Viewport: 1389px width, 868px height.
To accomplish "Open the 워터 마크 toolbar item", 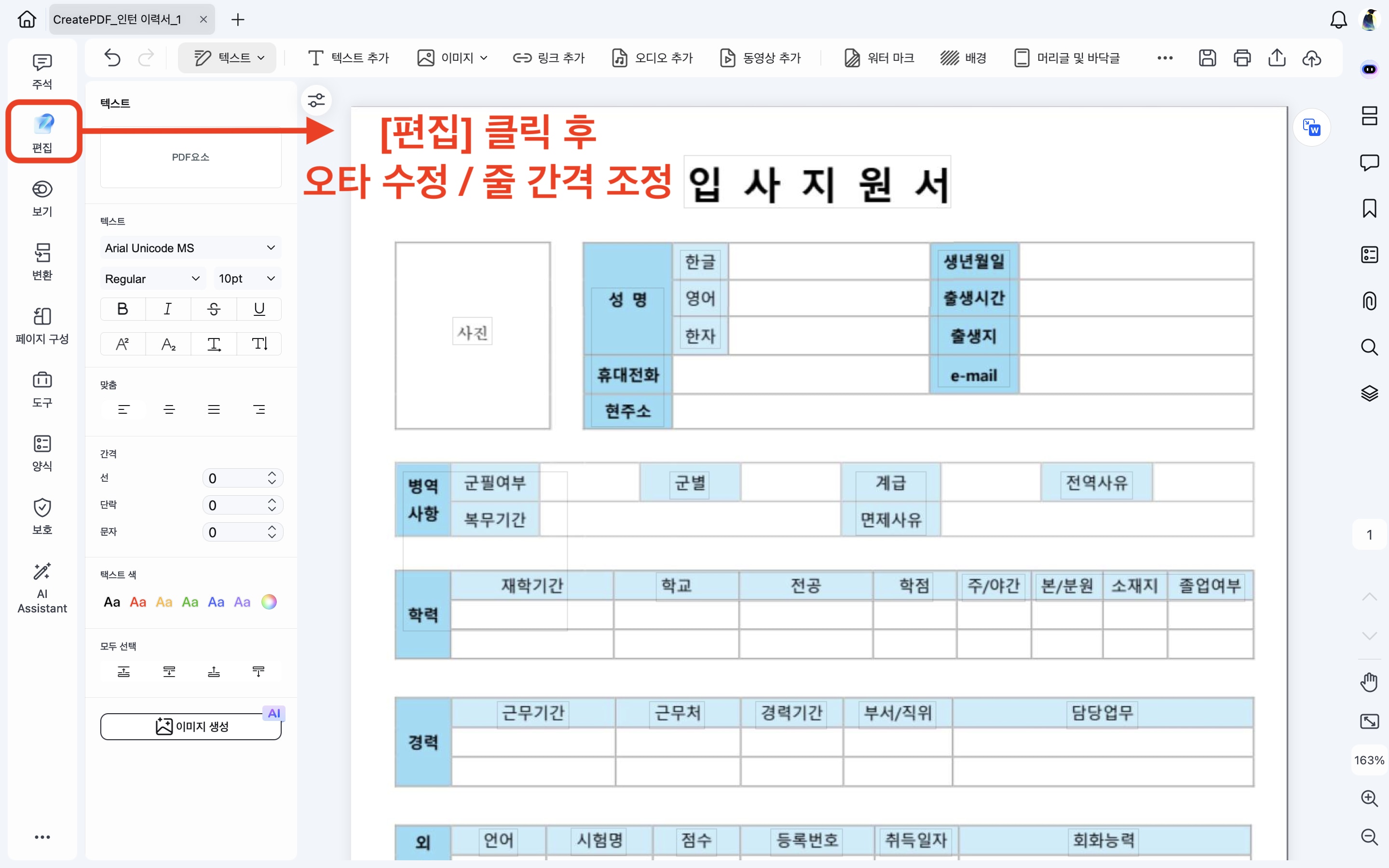I will 879,58.
